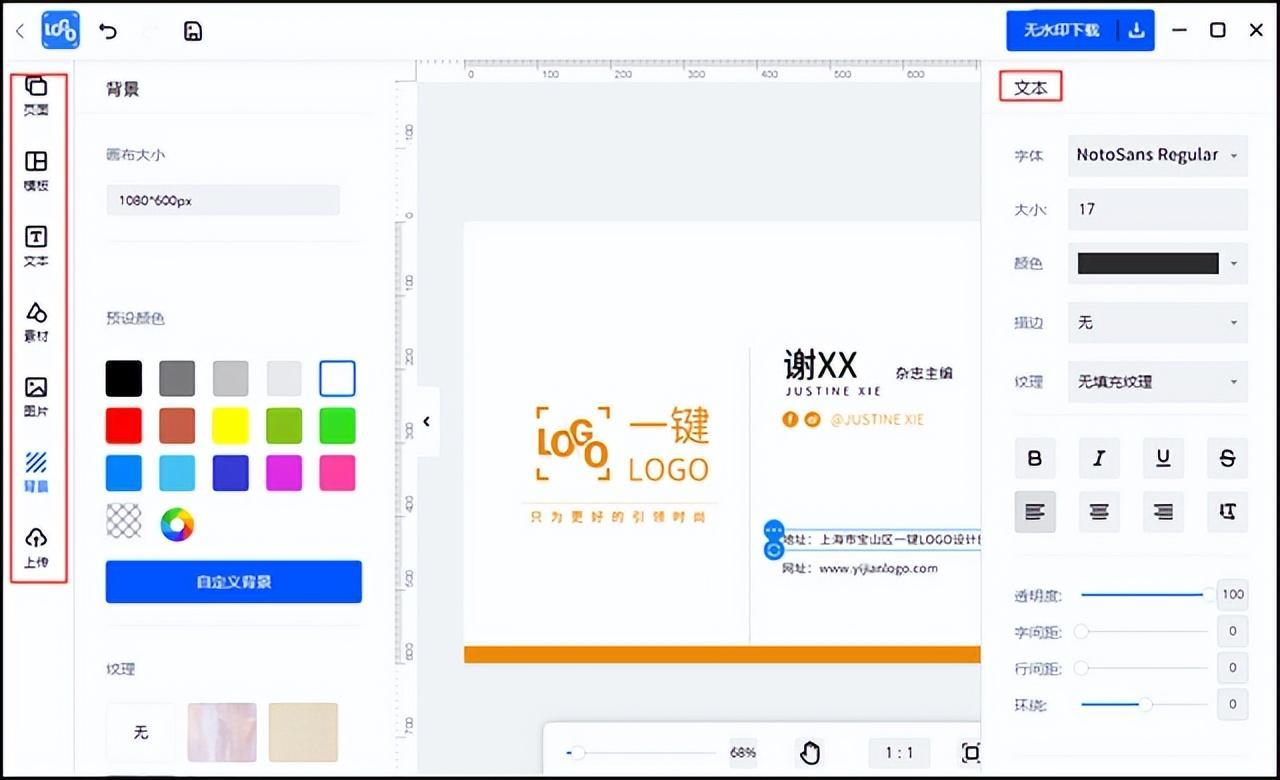Click the save disk icon
Viewport: 1280px width, 780px height.
[193, 31]
